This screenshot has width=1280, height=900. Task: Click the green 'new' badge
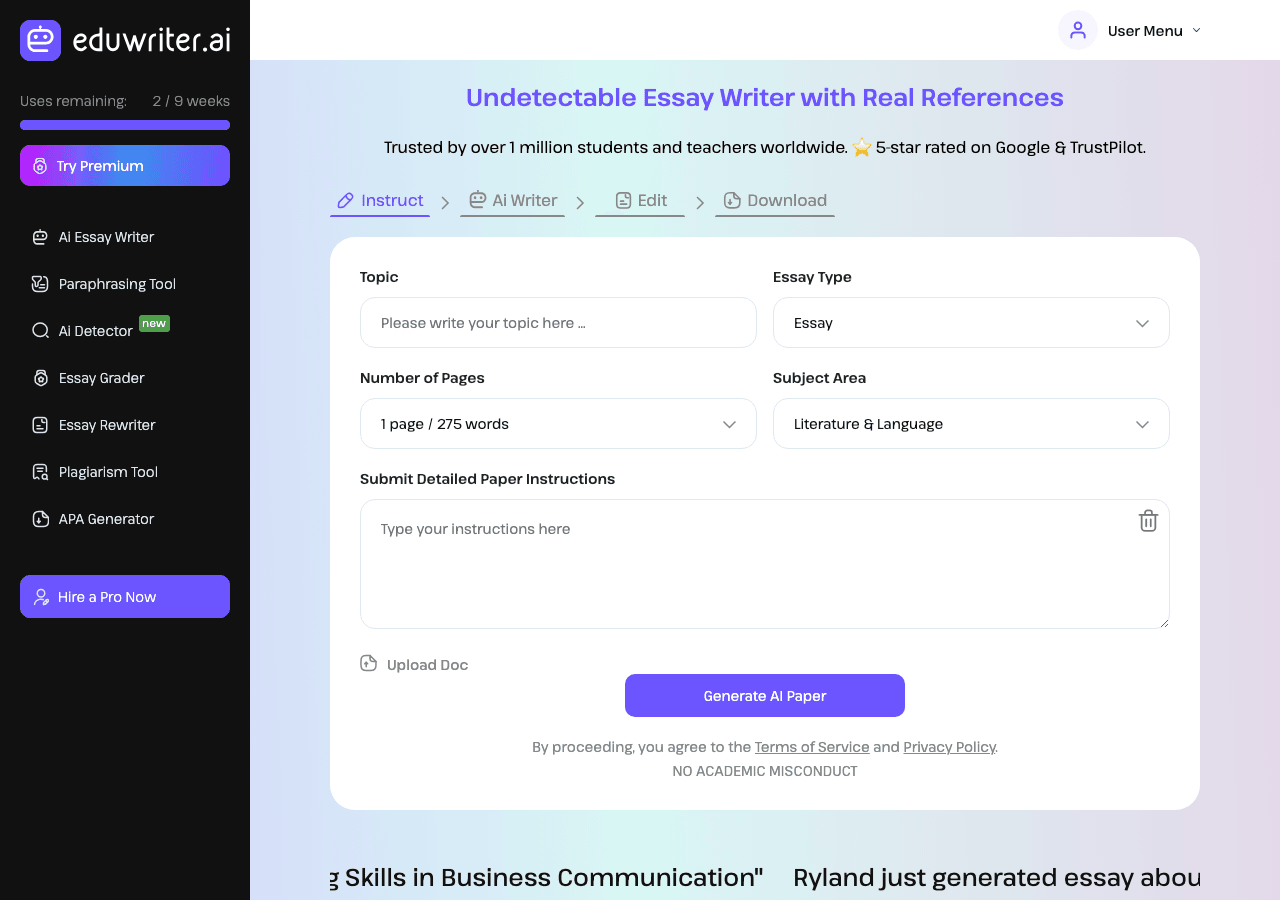(154, 323)
